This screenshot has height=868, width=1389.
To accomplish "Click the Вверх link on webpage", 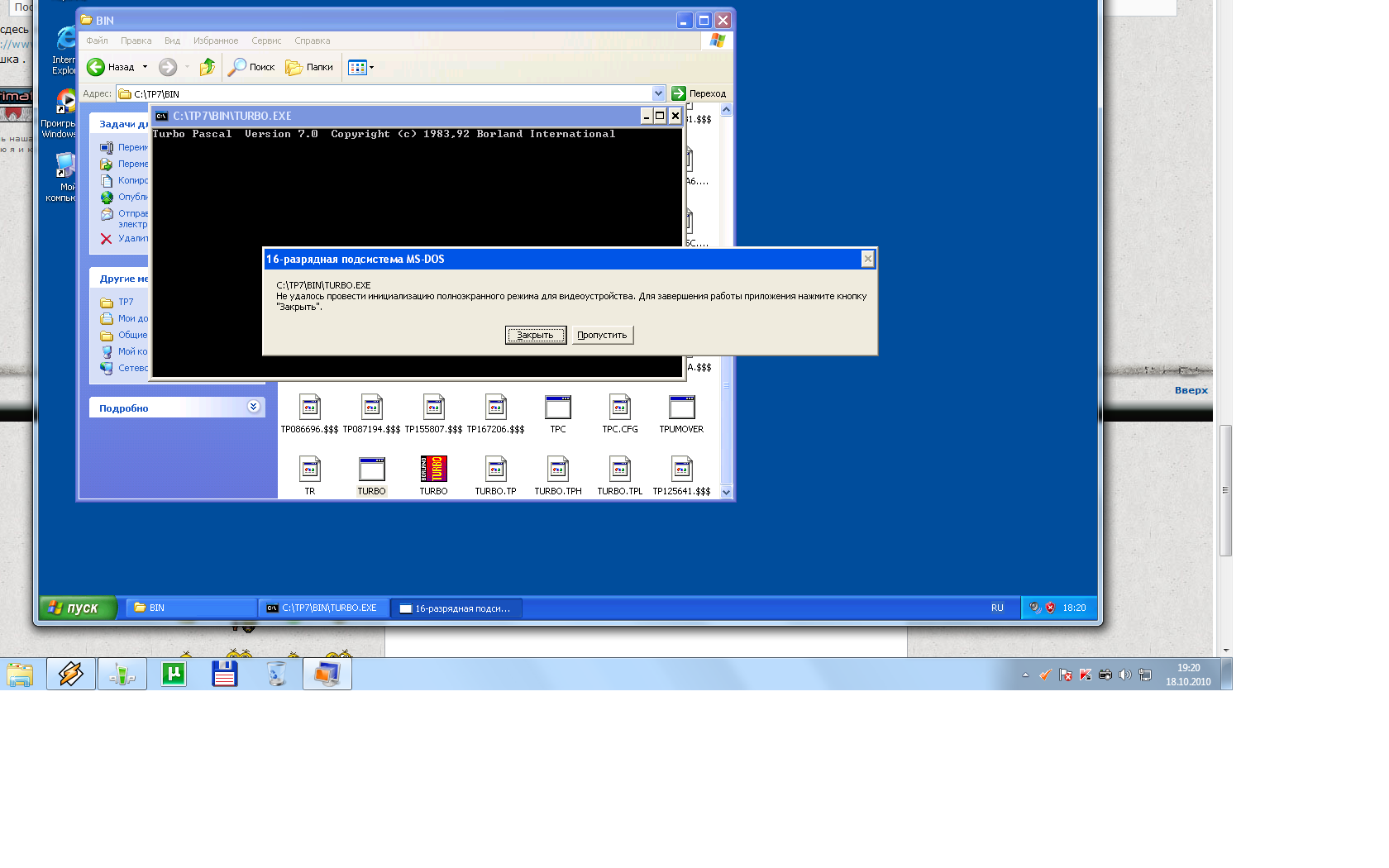I will (x=1191, y=390).
